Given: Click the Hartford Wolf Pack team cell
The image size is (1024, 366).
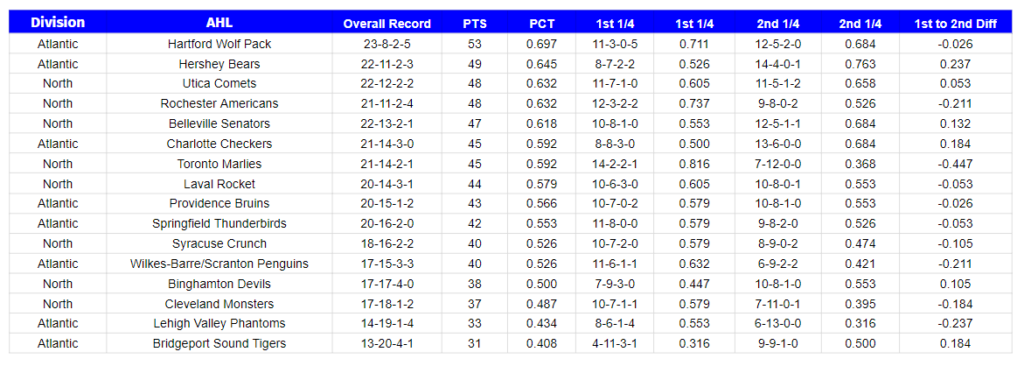Looking at the screenshot, I should 219,44.
